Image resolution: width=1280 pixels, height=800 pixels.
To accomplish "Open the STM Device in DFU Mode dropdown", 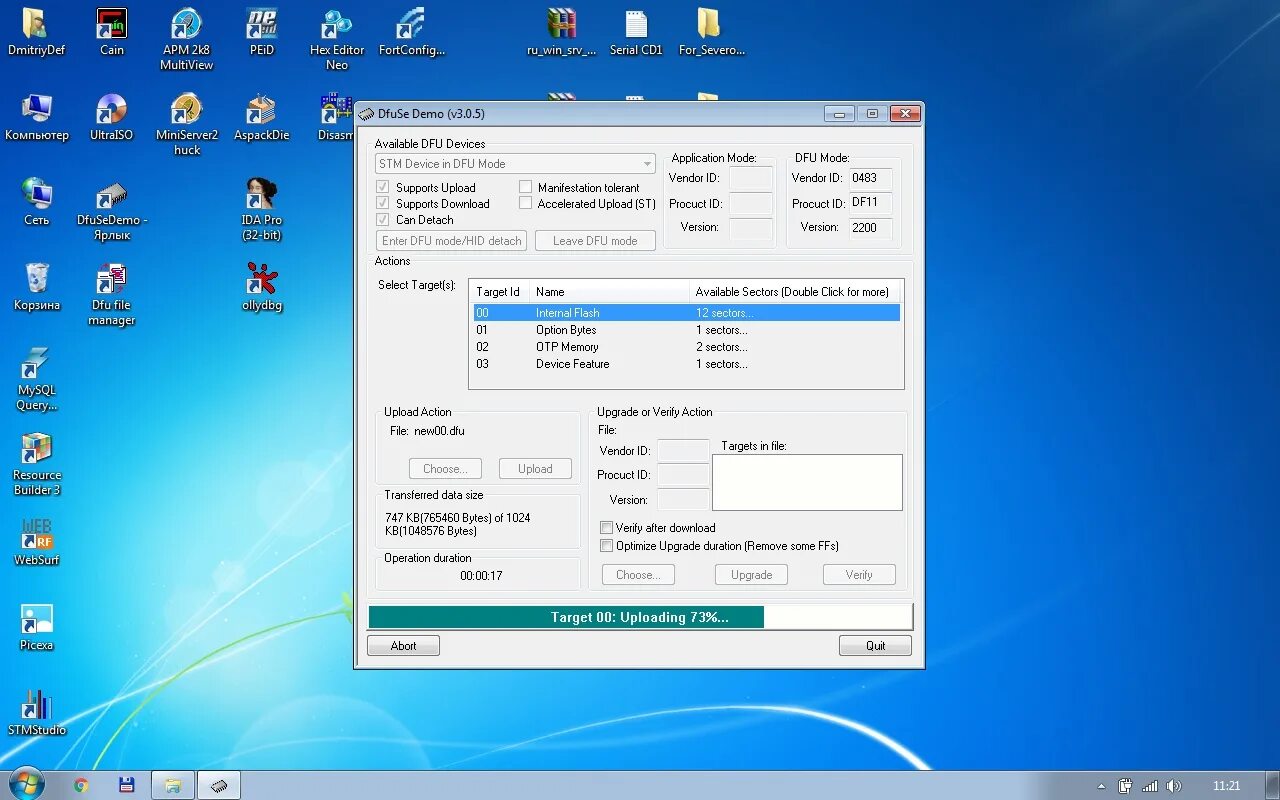I will click(x=516, y=164).
